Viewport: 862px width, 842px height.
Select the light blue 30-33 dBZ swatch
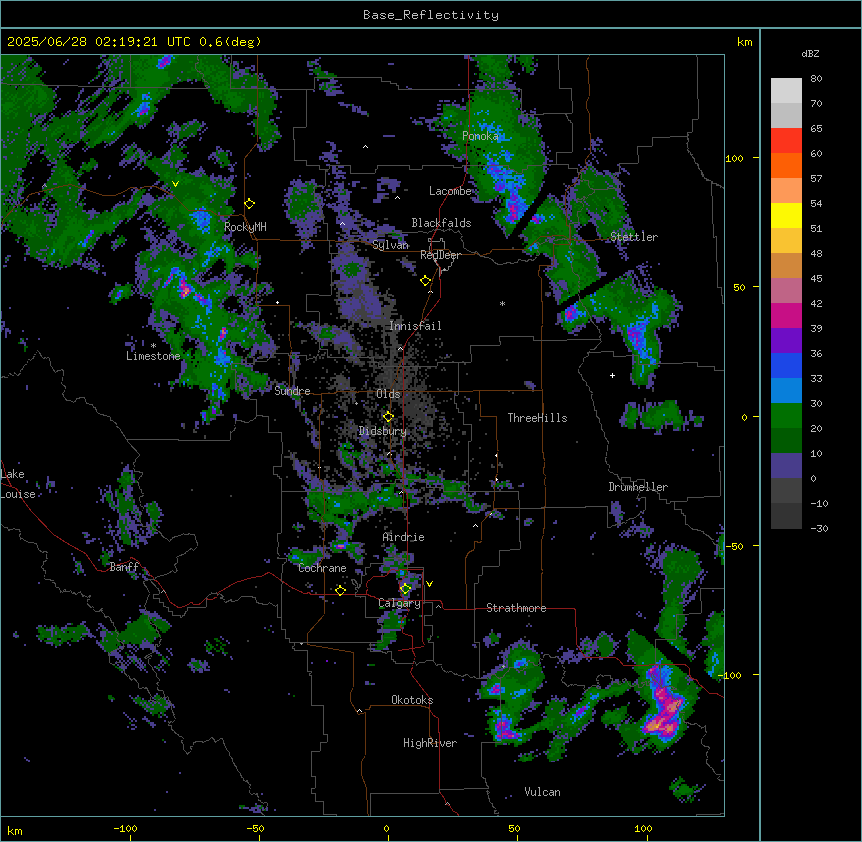(x=786, y=391)
